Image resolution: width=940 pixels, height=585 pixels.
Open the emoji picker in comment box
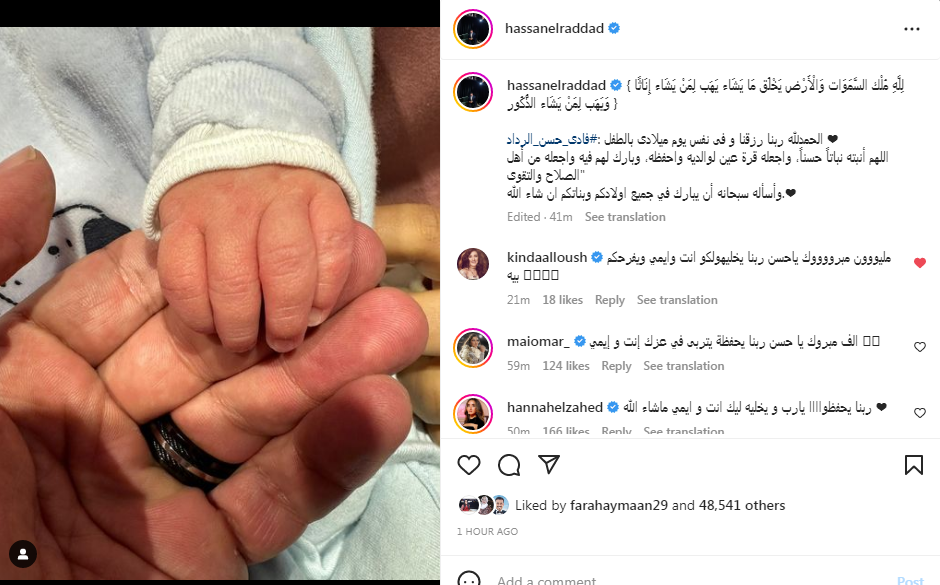[x=469, y=580]
